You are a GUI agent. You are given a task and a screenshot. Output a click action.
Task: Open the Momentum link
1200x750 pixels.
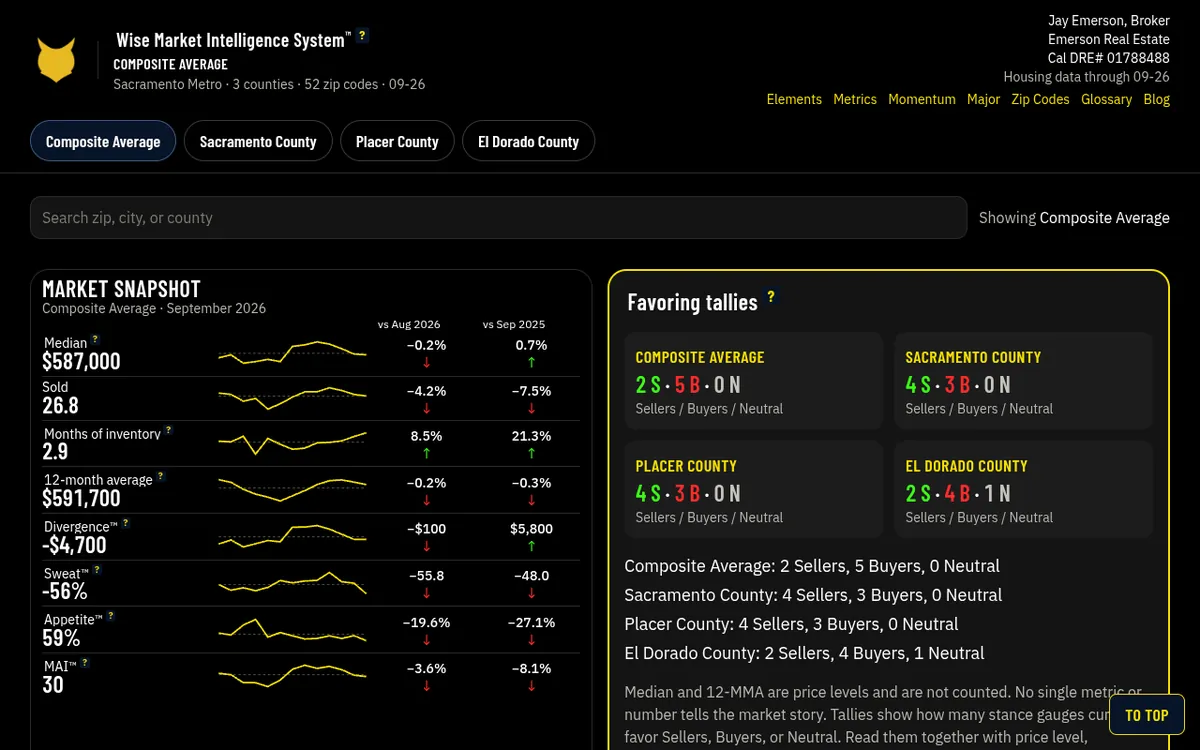pyautogui.click(x=922, y=99)
